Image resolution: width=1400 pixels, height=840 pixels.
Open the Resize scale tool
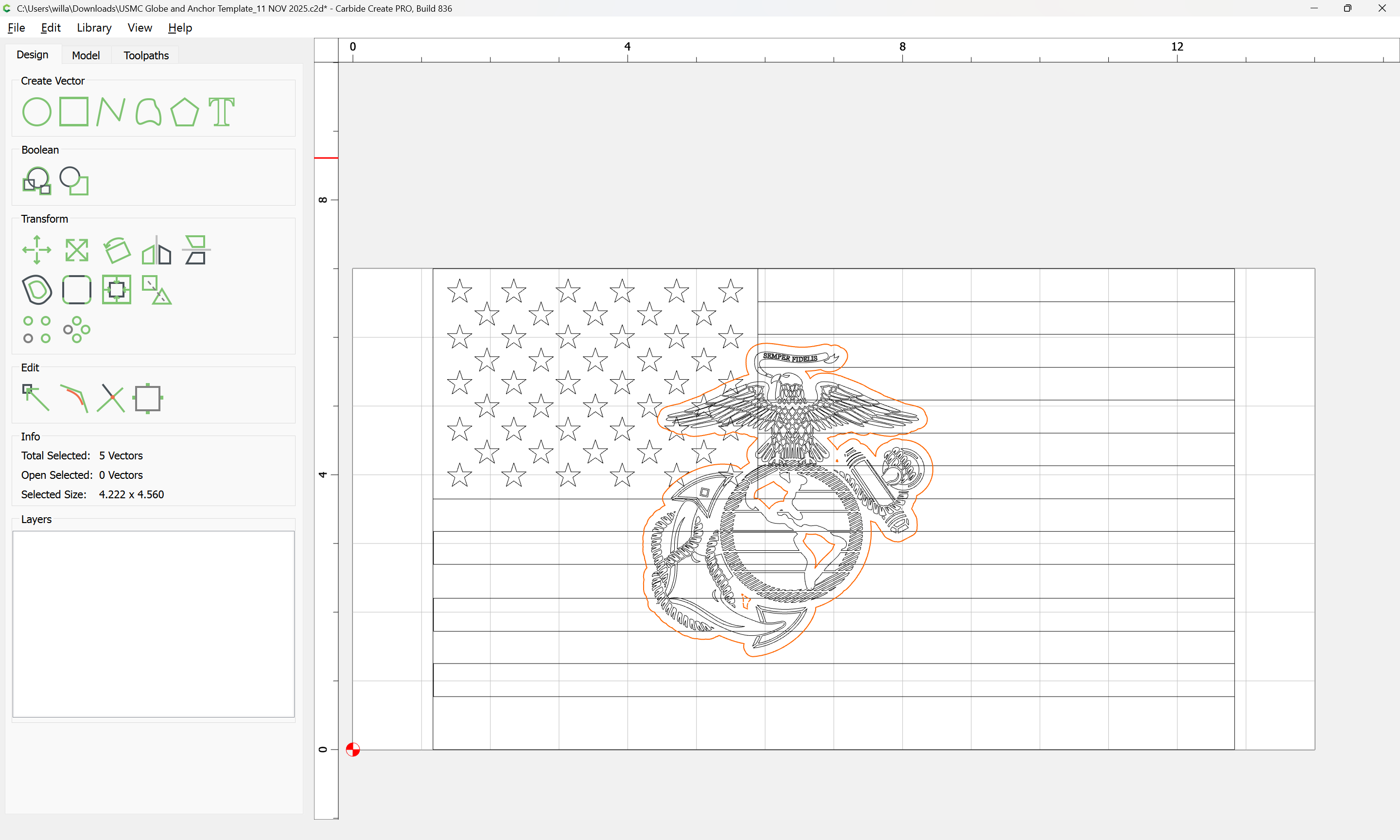pos(76,250)
